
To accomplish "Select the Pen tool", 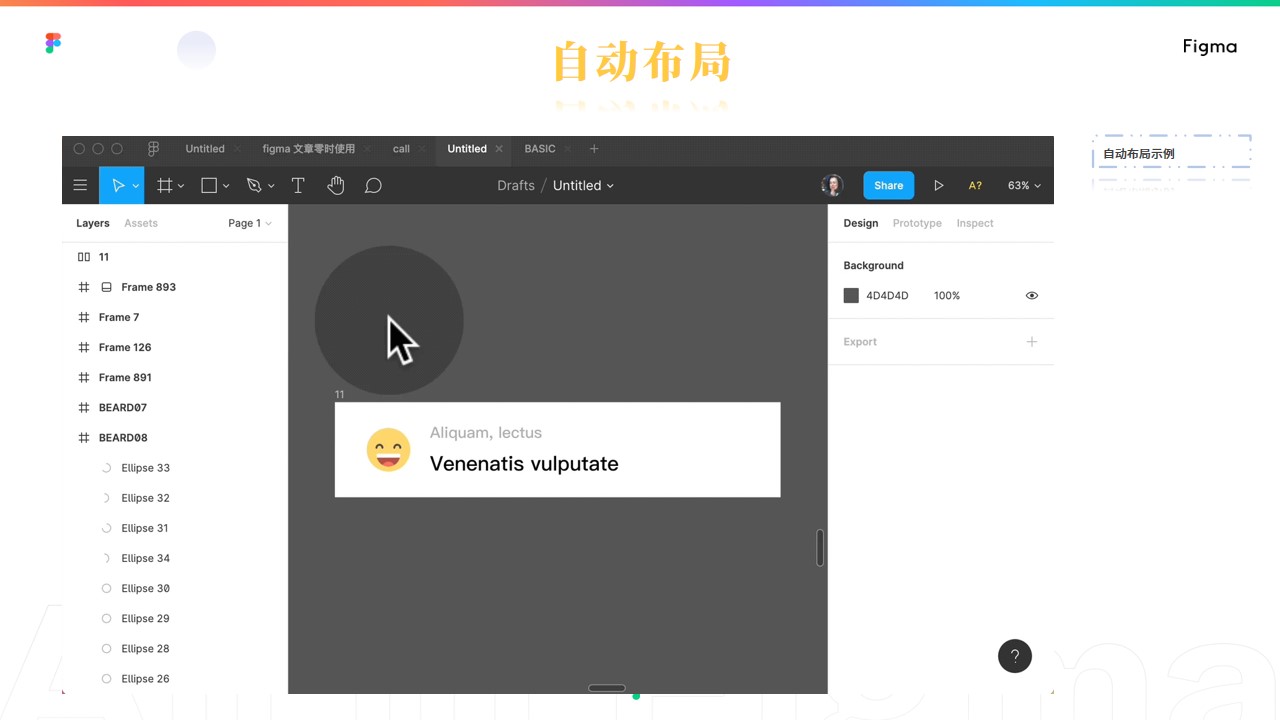I will point(254,186).
